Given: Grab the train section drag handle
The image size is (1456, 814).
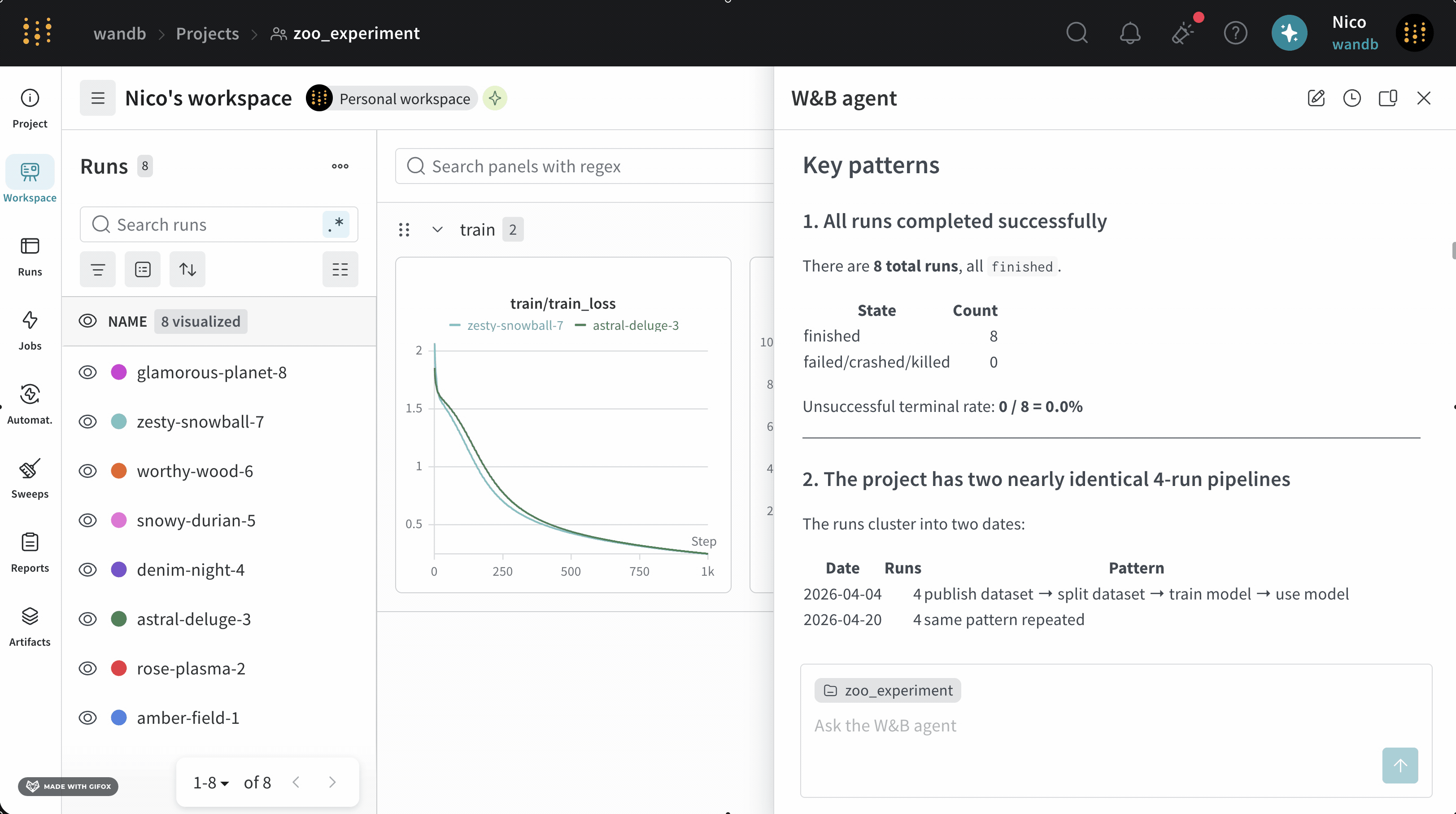Looking at the screenshot, I should tap(404, 229).
